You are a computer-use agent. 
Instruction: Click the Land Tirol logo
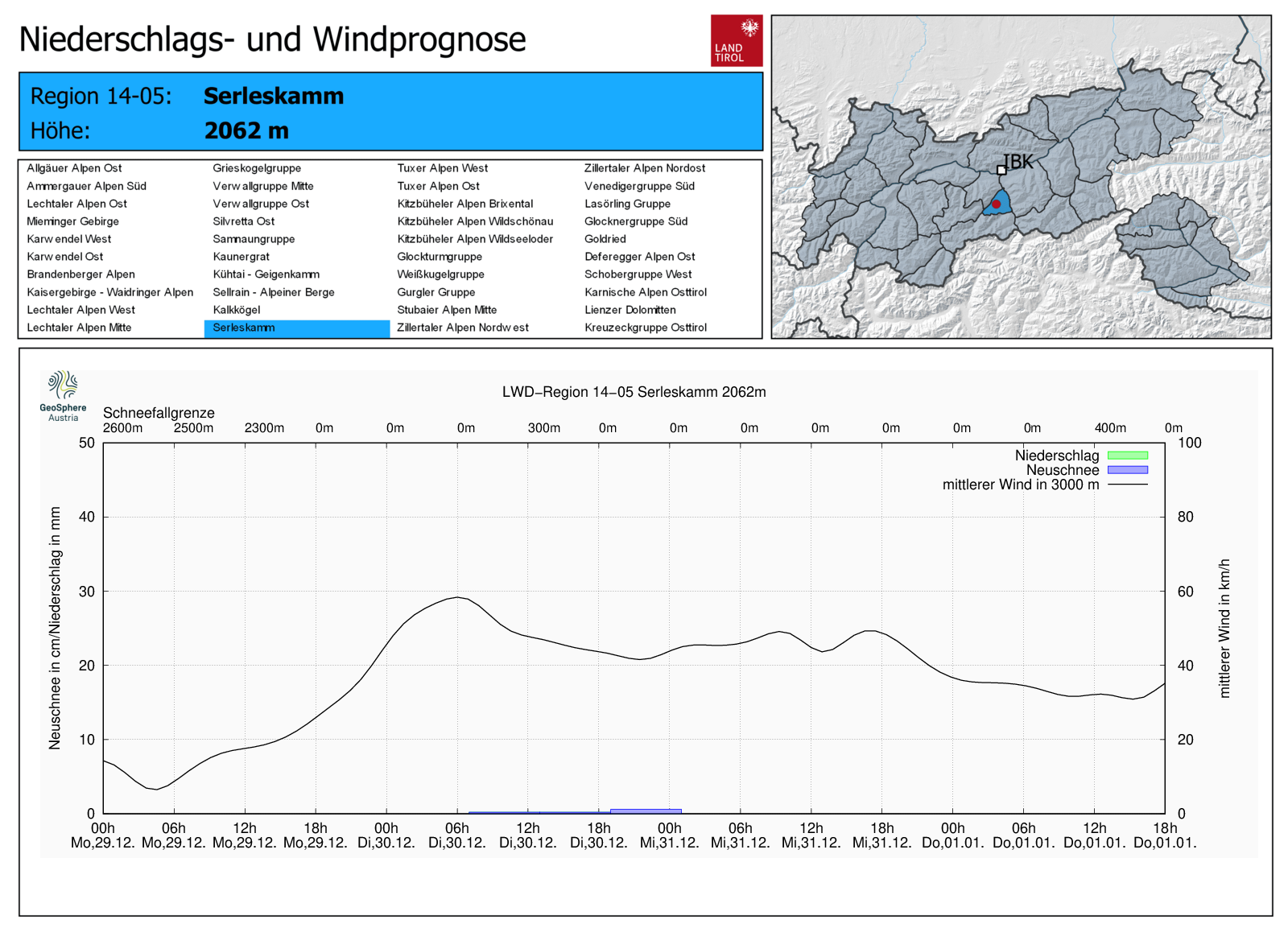[737, 40]
